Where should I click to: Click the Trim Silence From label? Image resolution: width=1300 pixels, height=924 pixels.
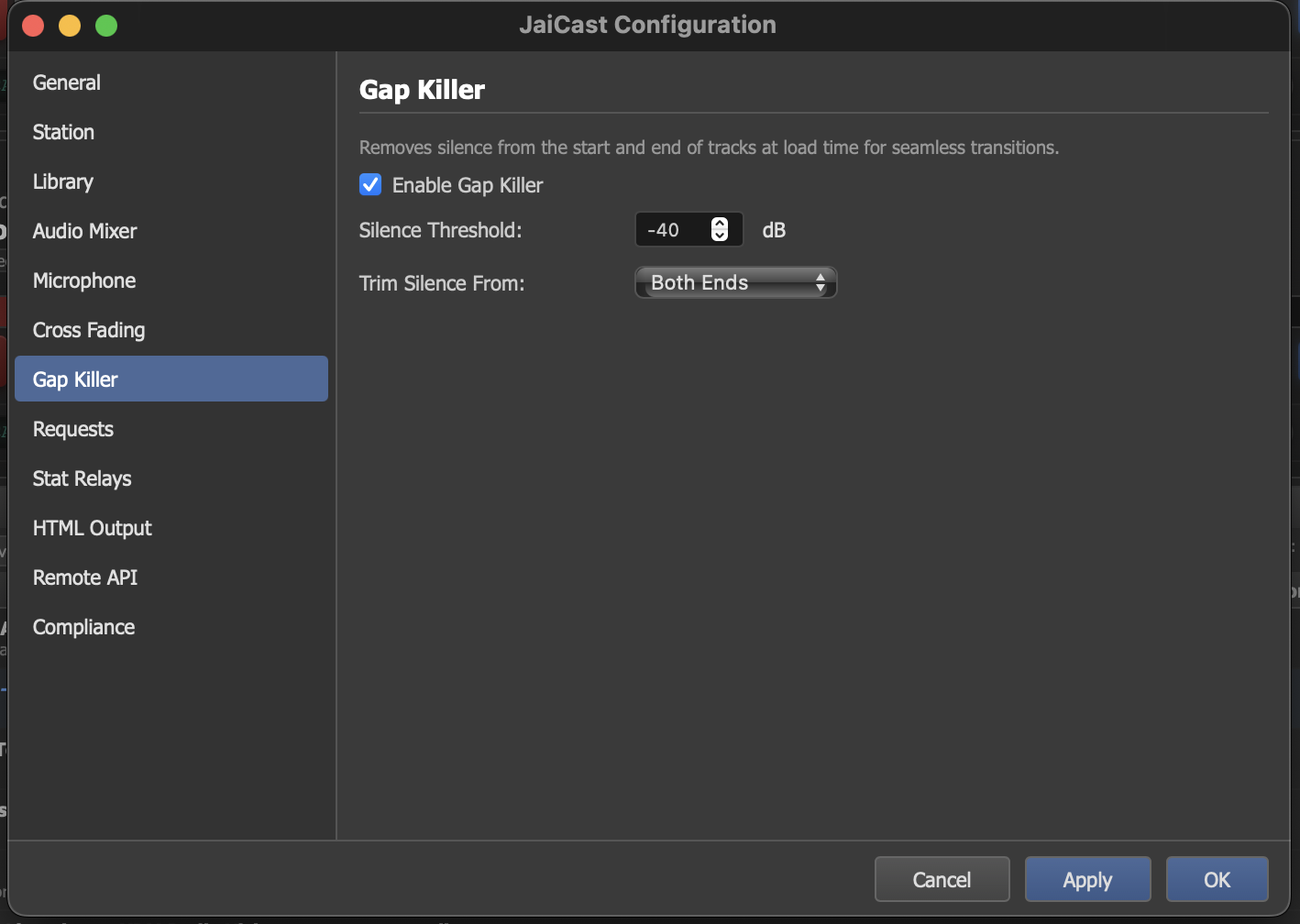click(442, 283)
